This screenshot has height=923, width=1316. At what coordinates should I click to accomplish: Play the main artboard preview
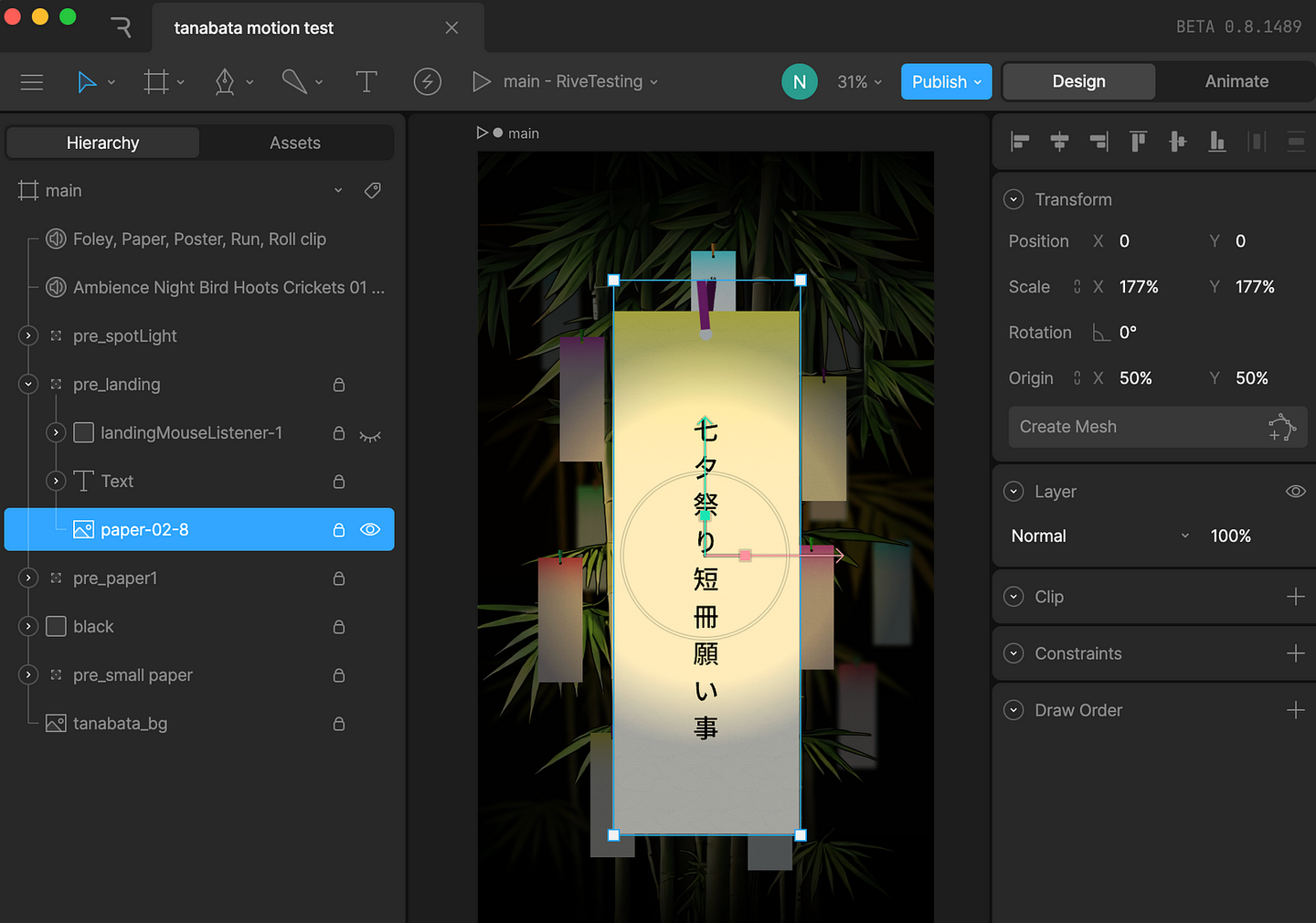pos(482,82)
